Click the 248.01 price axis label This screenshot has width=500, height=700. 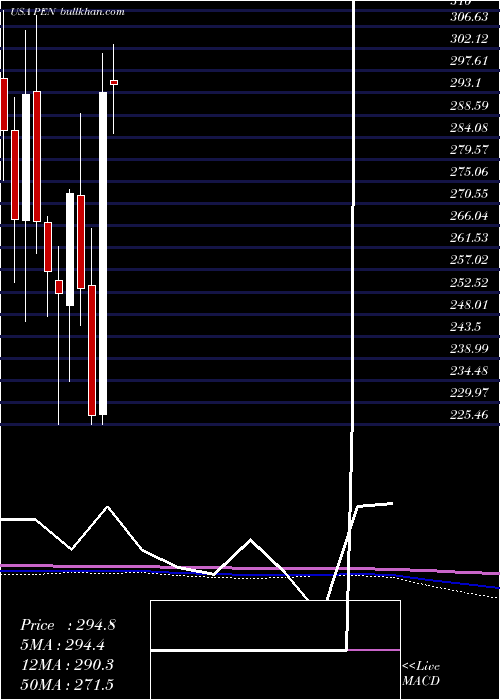click(469, 304)
